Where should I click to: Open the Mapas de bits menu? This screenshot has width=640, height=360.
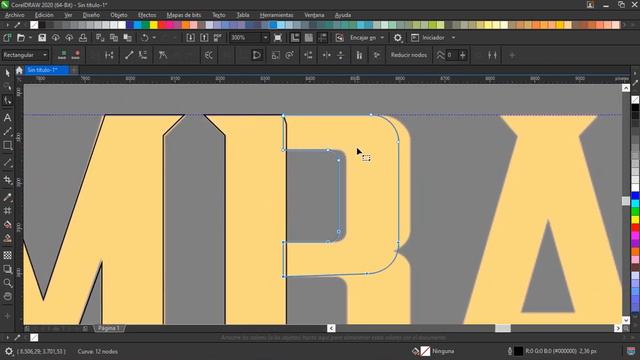point(184,15)
